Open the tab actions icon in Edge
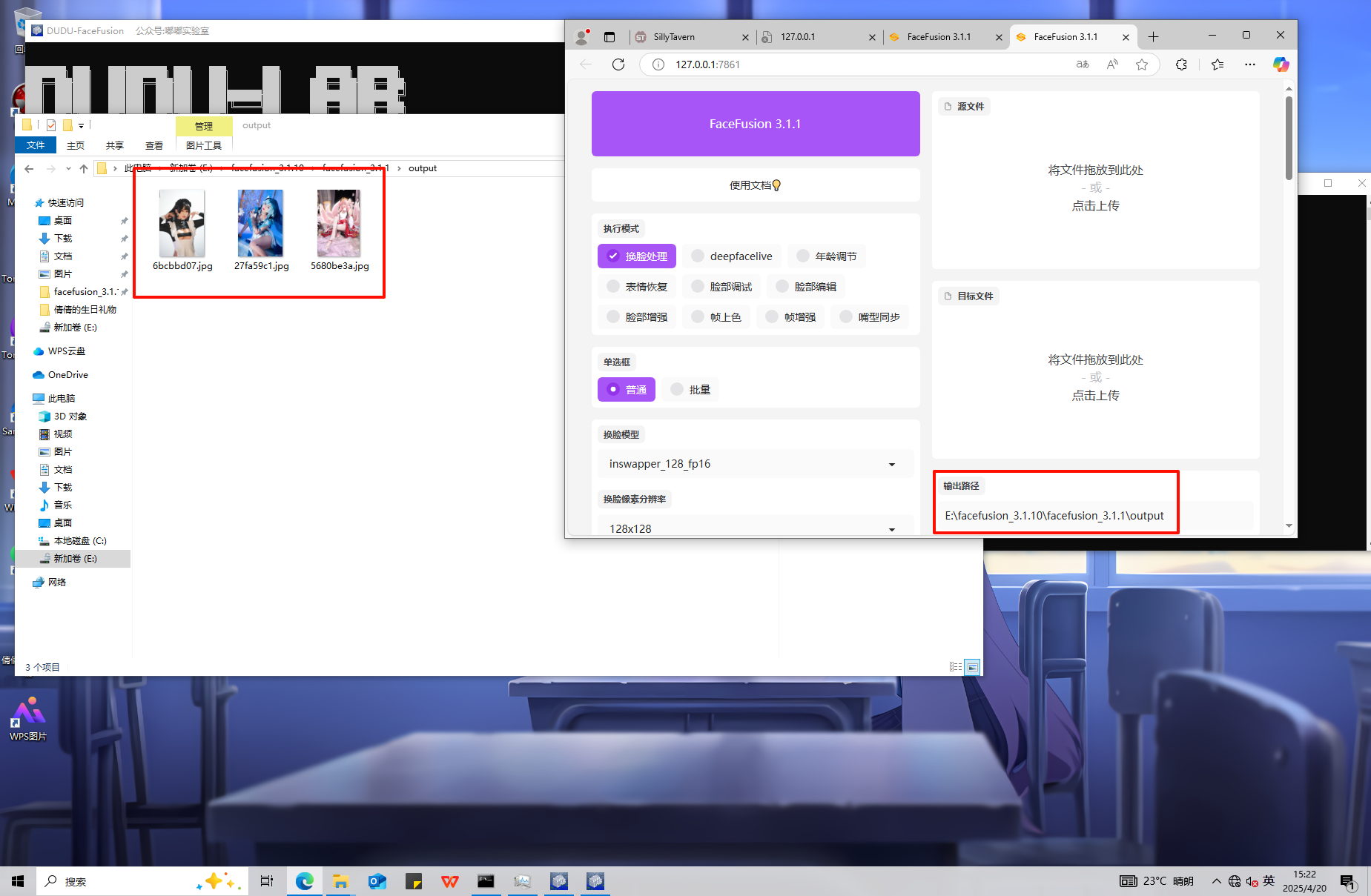Screen dimensions: 1371x896 [609, 36]
